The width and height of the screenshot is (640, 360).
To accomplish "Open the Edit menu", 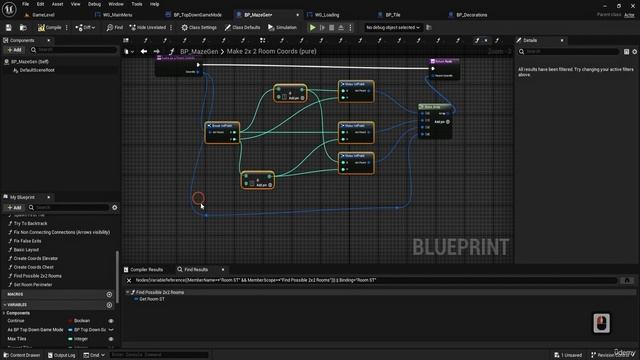I will (40, 4).
